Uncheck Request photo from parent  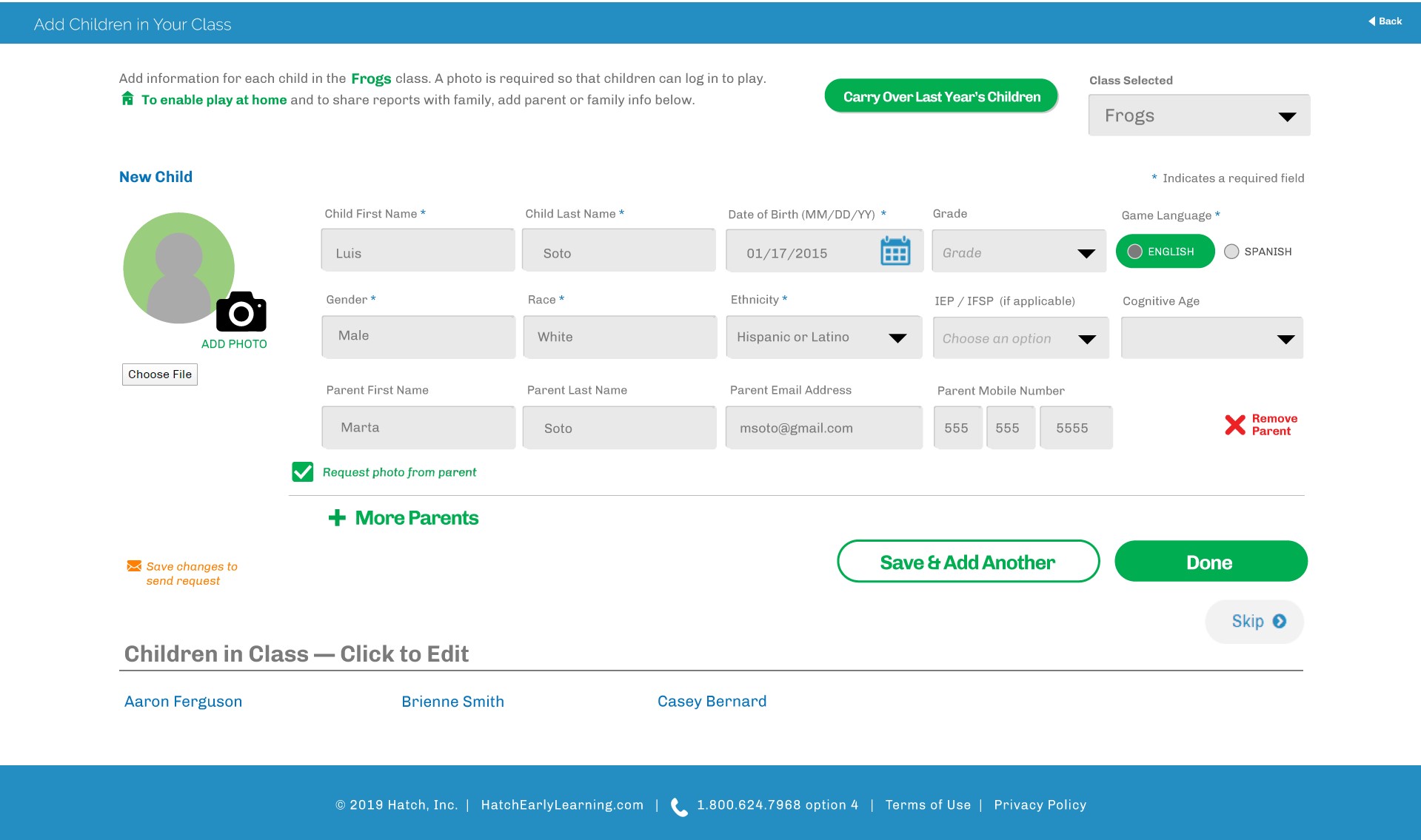[303, 472]
